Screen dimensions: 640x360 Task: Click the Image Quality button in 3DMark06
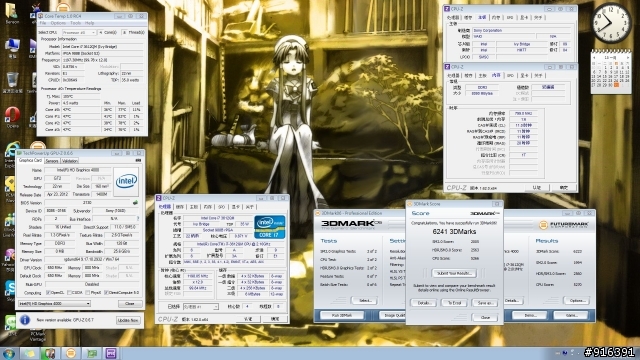click(x=392, y=315)
